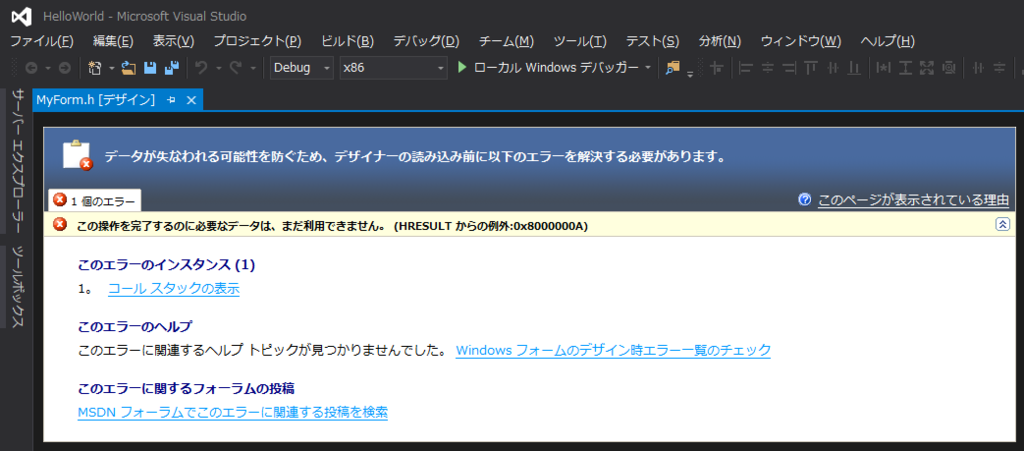Open the 編集(E) menu

[x=113, y=41]
